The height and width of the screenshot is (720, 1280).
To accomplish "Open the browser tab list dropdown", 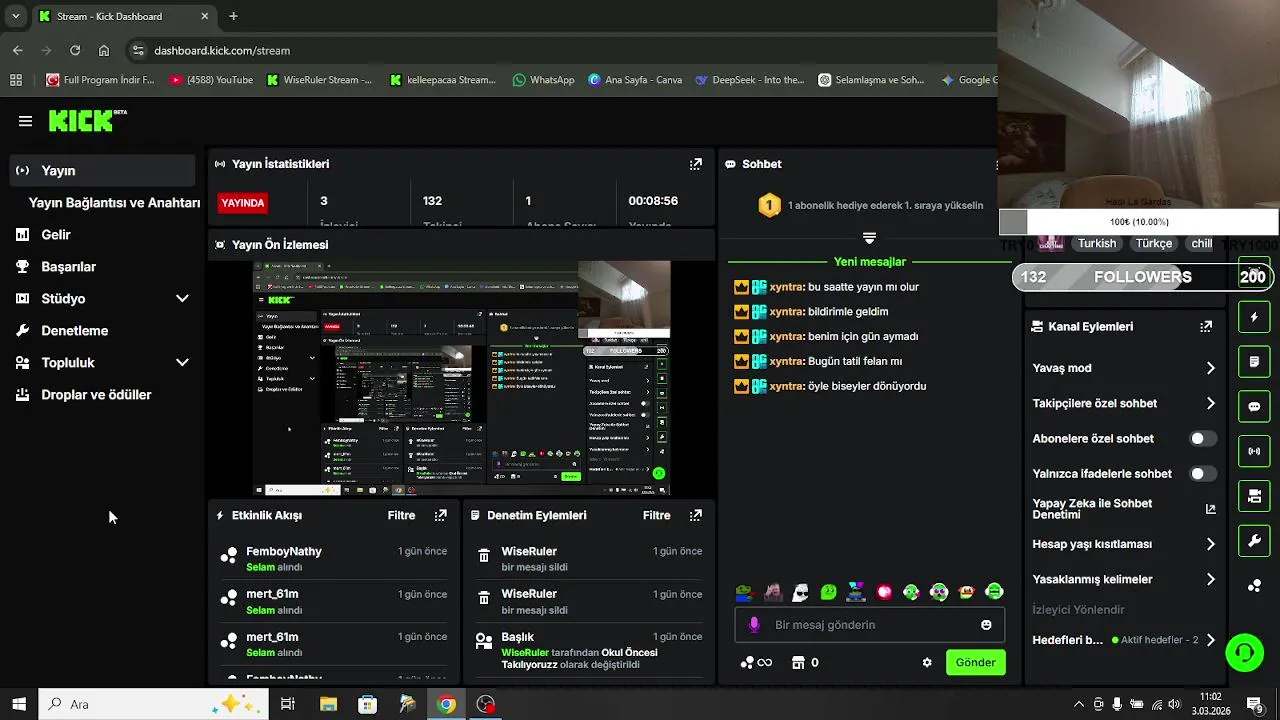I will (x=15, y=16).
